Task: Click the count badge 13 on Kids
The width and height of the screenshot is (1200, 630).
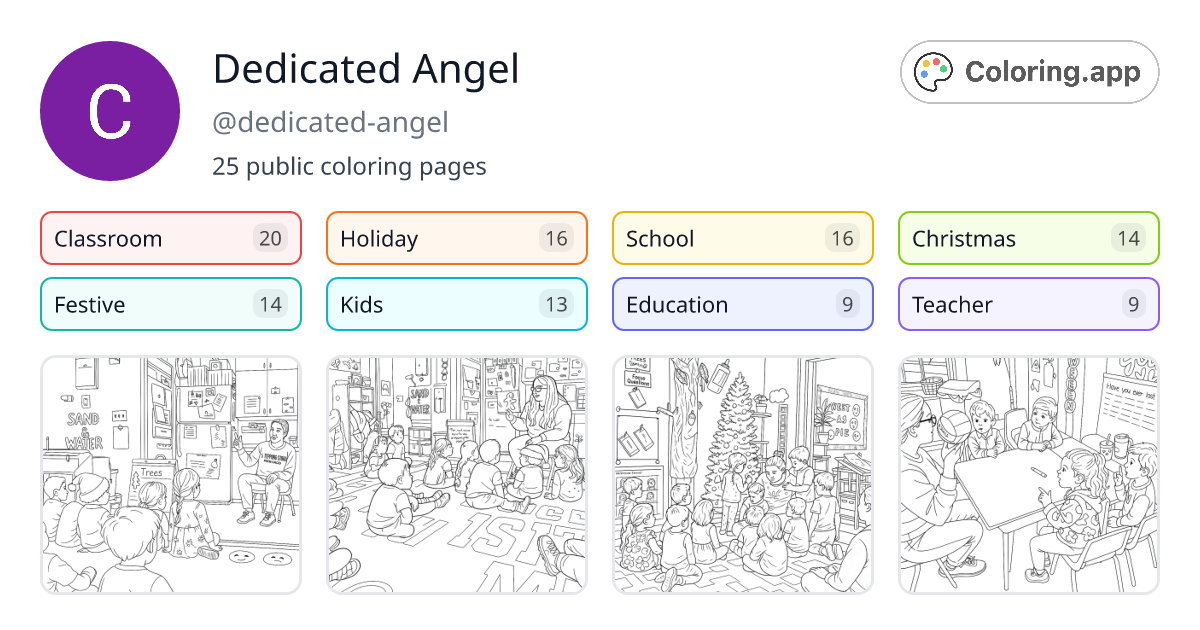Action: click(x=562, y=304)
